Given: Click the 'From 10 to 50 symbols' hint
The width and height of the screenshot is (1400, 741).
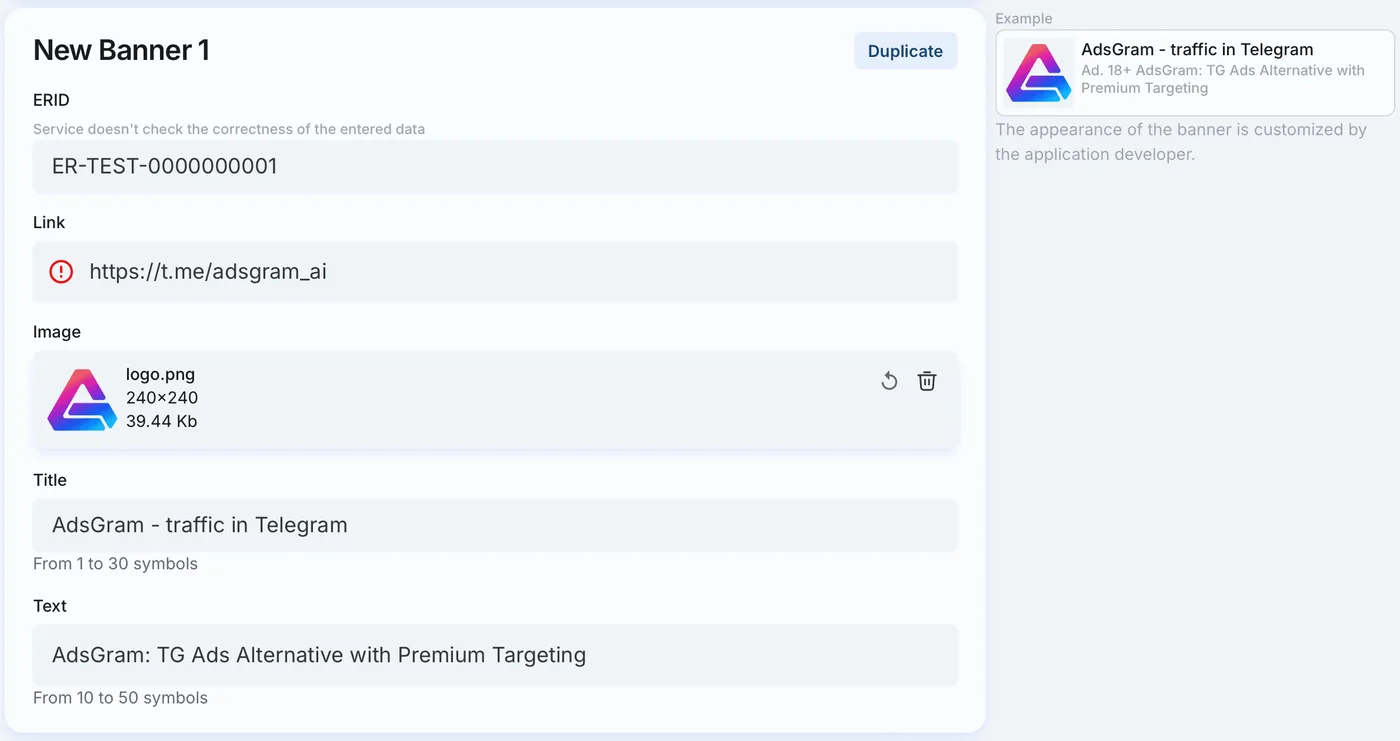Looking at the screenshot, I should (x=120, y=698).
